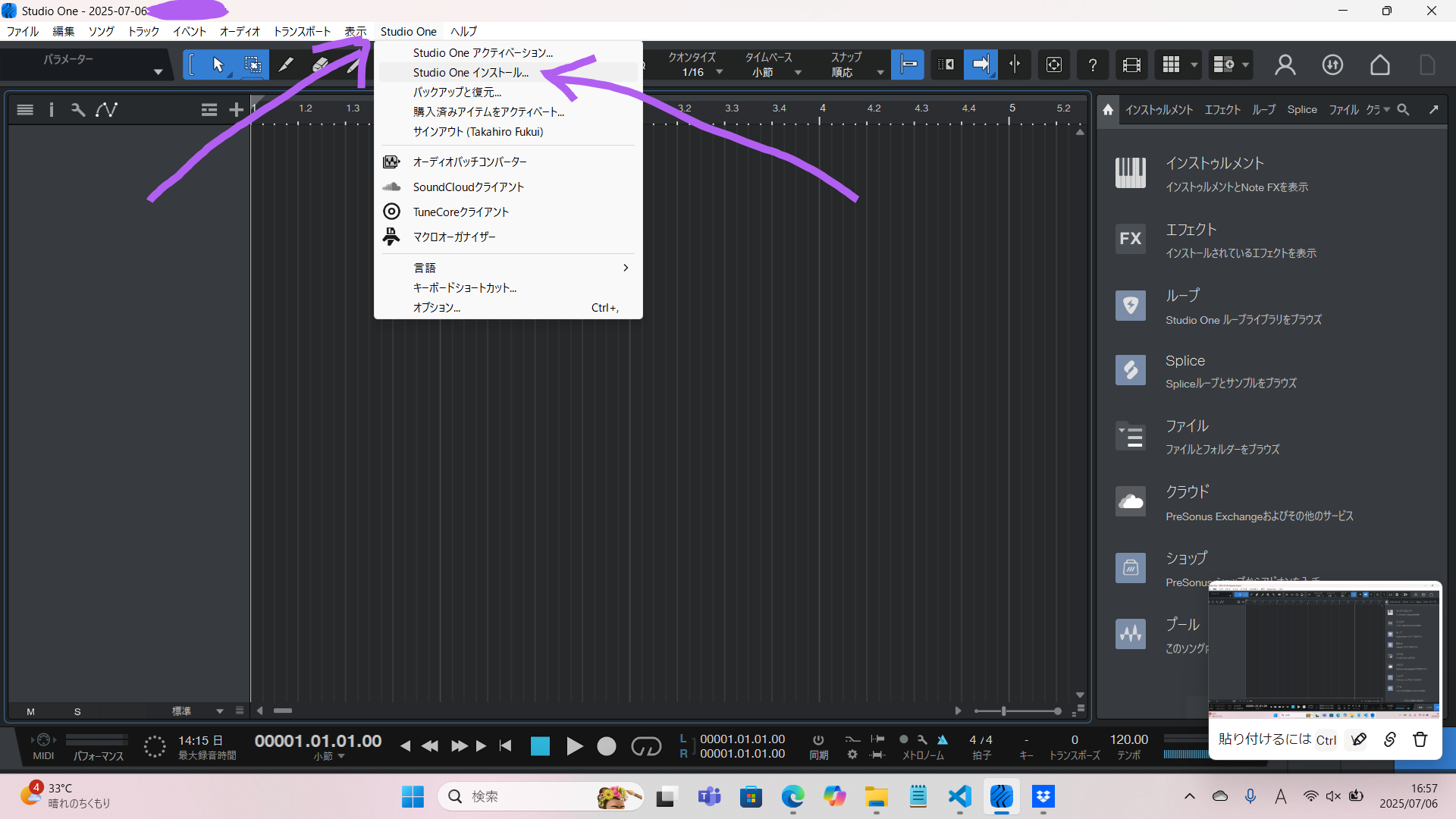Click the add track plus icon
1456x819 pixels.
coord(236,110)
